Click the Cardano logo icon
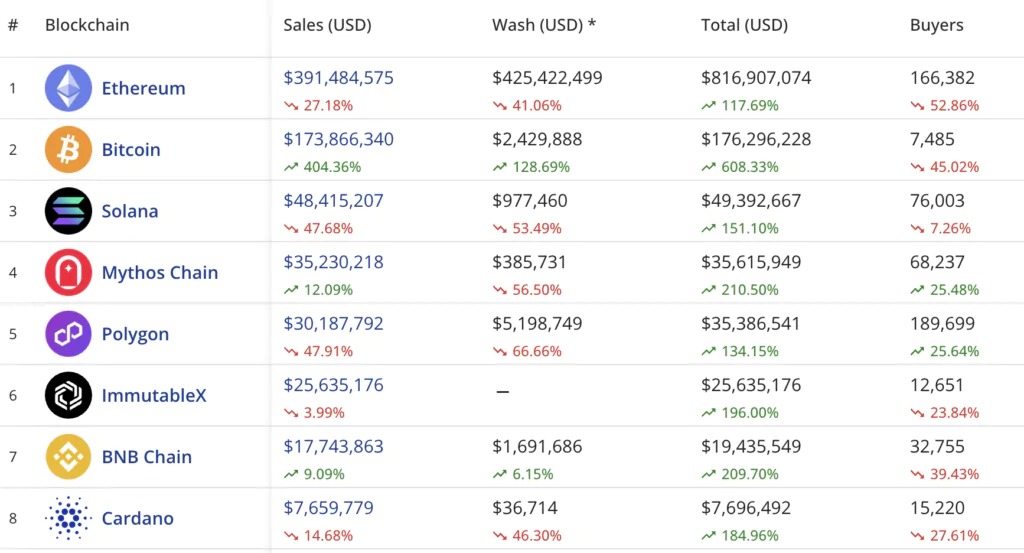Viewport: 1024px width, 553px height. point(68,518)
